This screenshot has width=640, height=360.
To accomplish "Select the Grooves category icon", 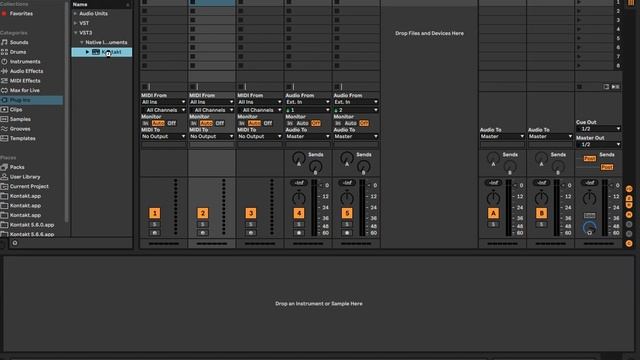I will [4, 129].
